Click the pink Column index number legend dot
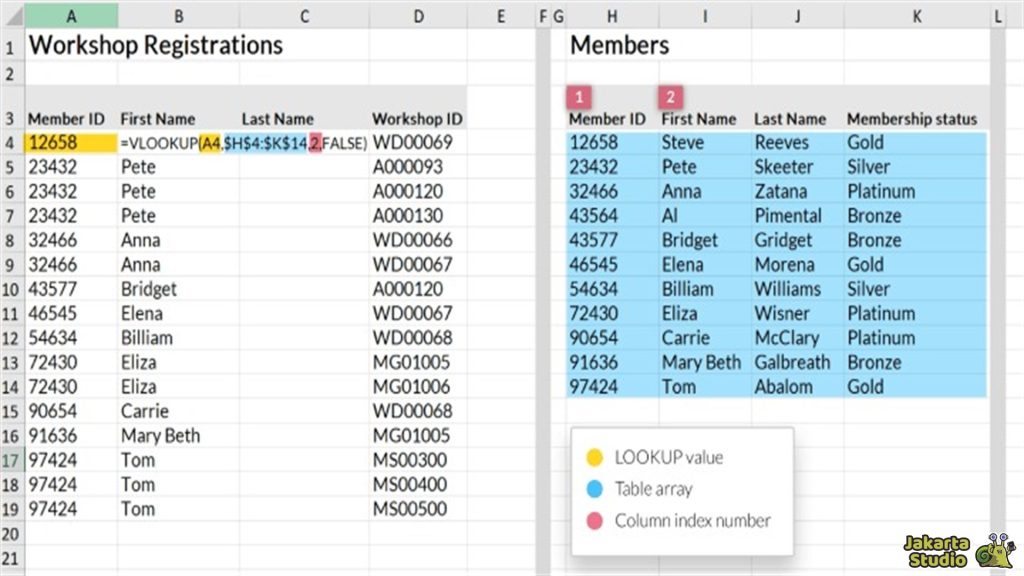This screenshot has width=1024, height=576. click(594, 520)
